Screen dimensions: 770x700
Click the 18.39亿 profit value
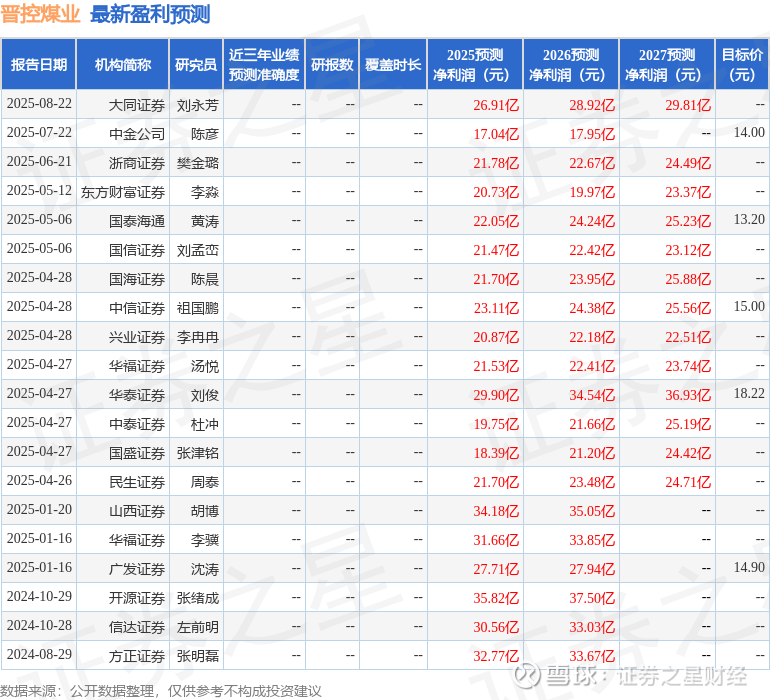pyautogui.click(x=496, y=453)
